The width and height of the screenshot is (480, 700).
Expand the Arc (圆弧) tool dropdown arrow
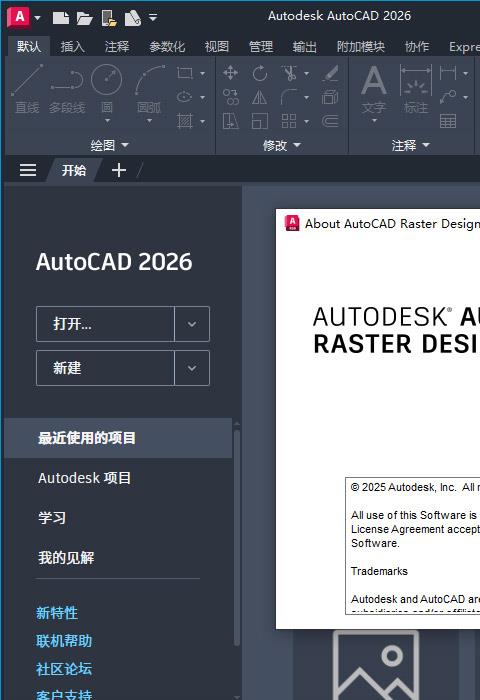click(x=149, y=121)
